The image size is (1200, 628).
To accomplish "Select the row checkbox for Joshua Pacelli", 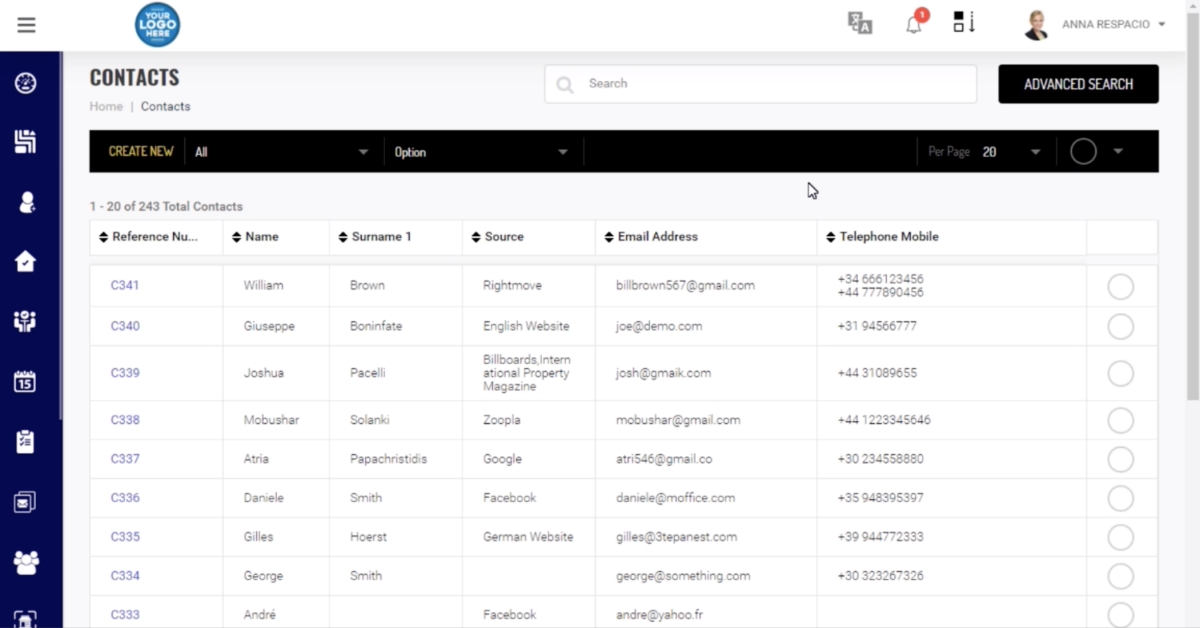I will (1121, 373).
